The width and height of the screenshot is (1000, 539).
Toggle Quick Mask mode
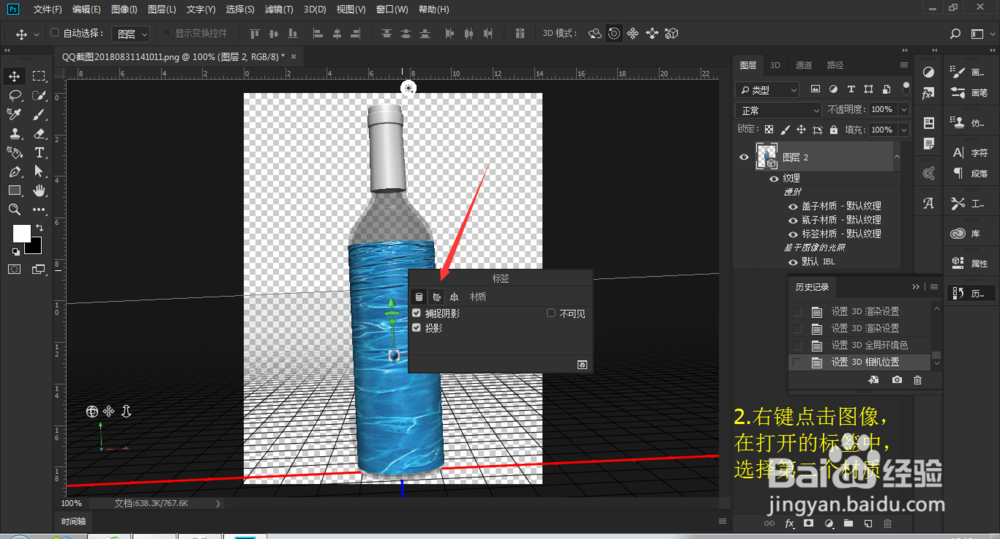(x=14, y=269)
